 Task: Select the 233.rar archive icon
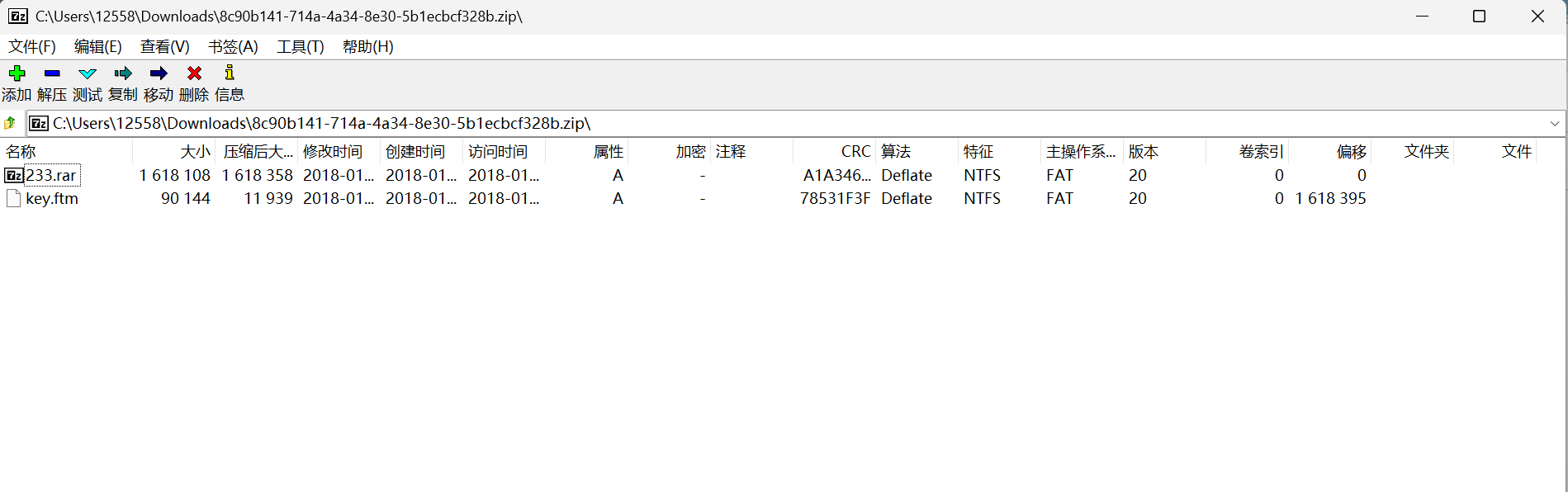click(13, 175)
